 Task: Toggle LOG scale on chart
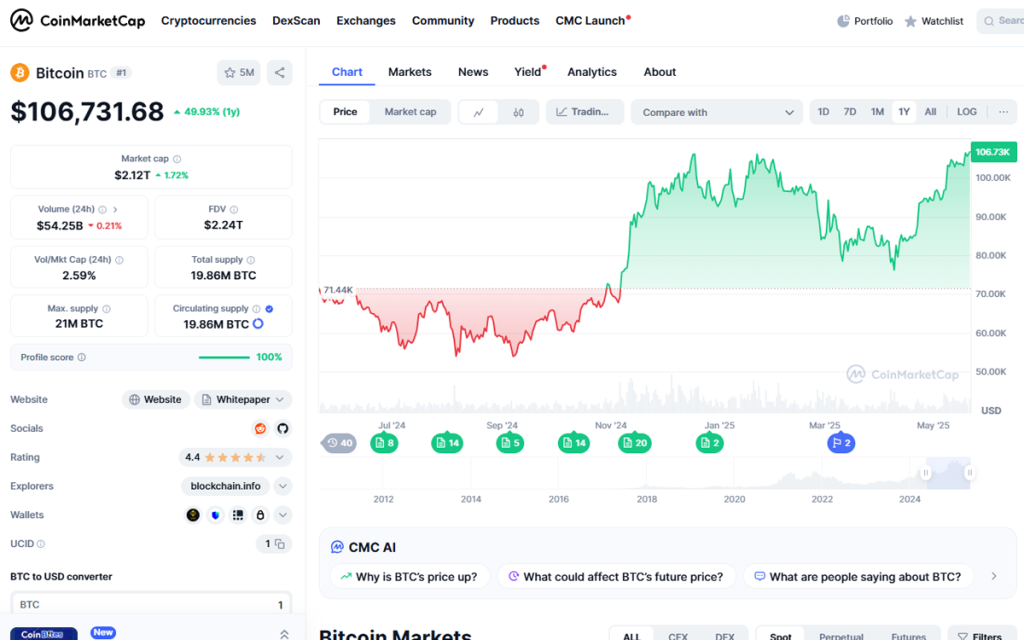(967, 112)
